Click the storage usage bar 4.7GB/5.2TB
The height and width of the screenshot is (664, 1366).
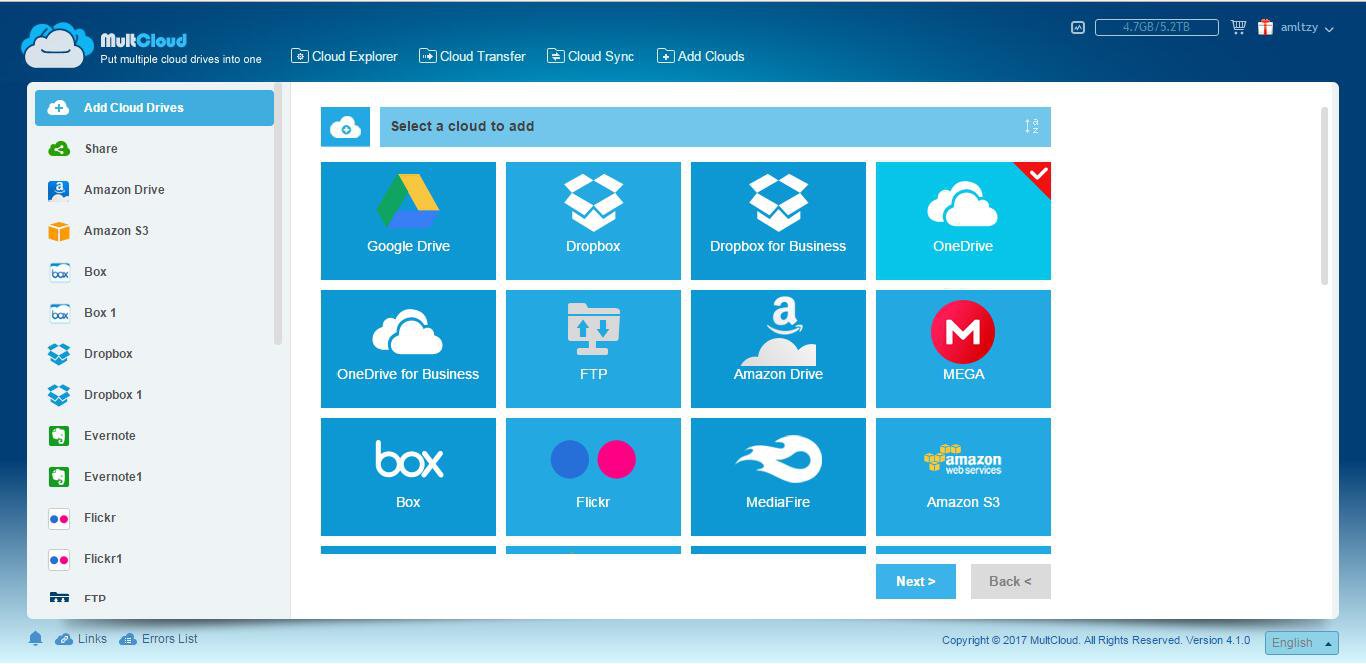coord(1156,27)
